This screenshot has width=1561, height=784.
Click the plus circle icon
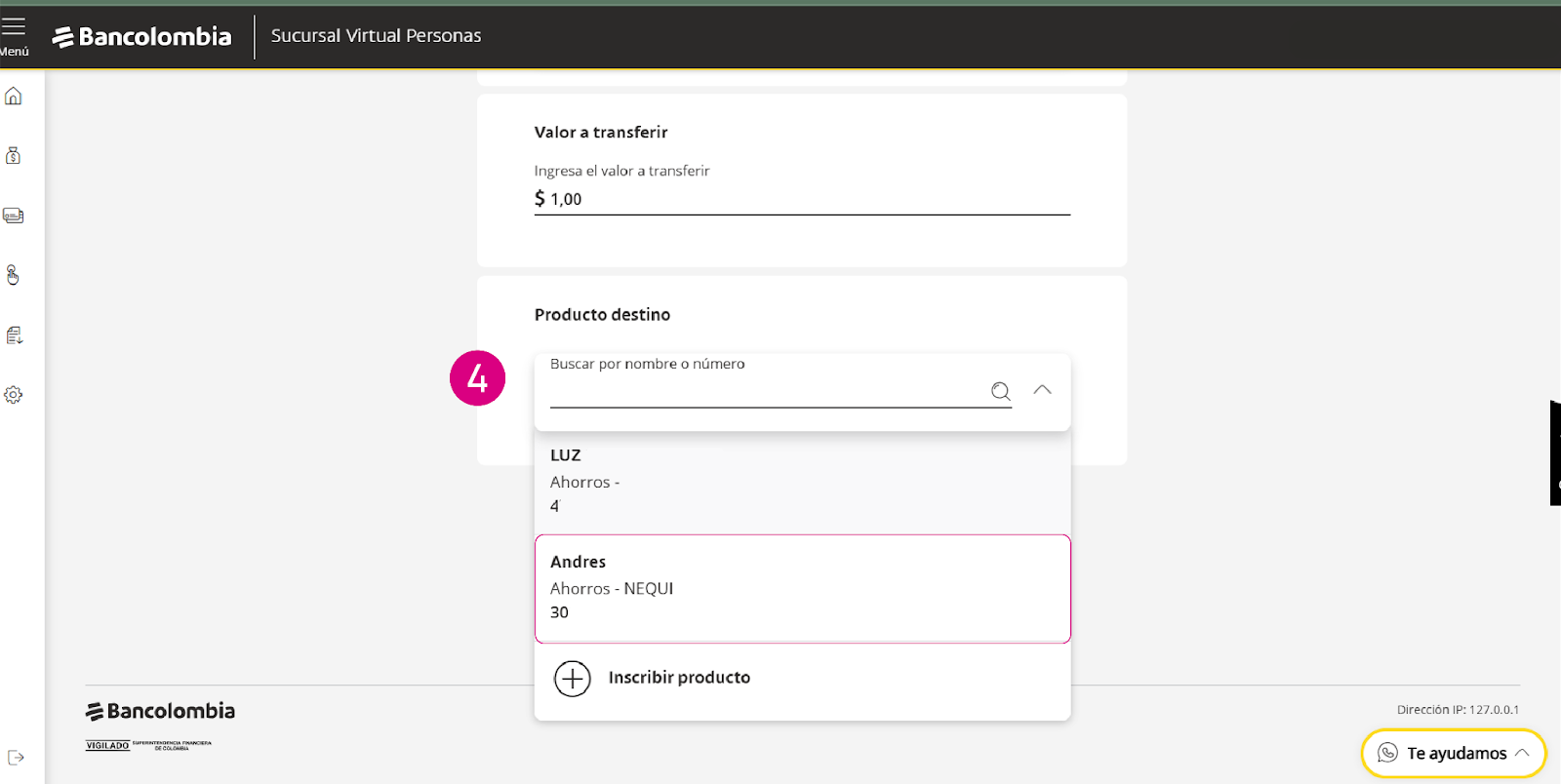pyautogui.click(x=573, y=678)
